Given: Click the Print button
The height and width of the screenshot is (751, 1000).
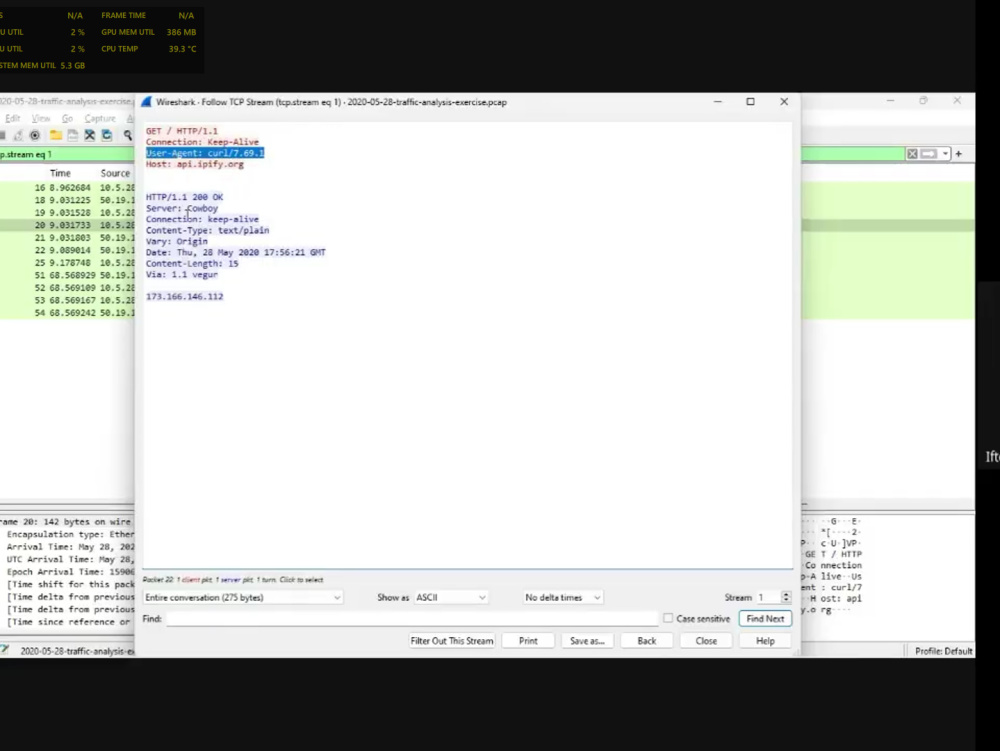Looking at the screenshot, I should coord(528,641).
